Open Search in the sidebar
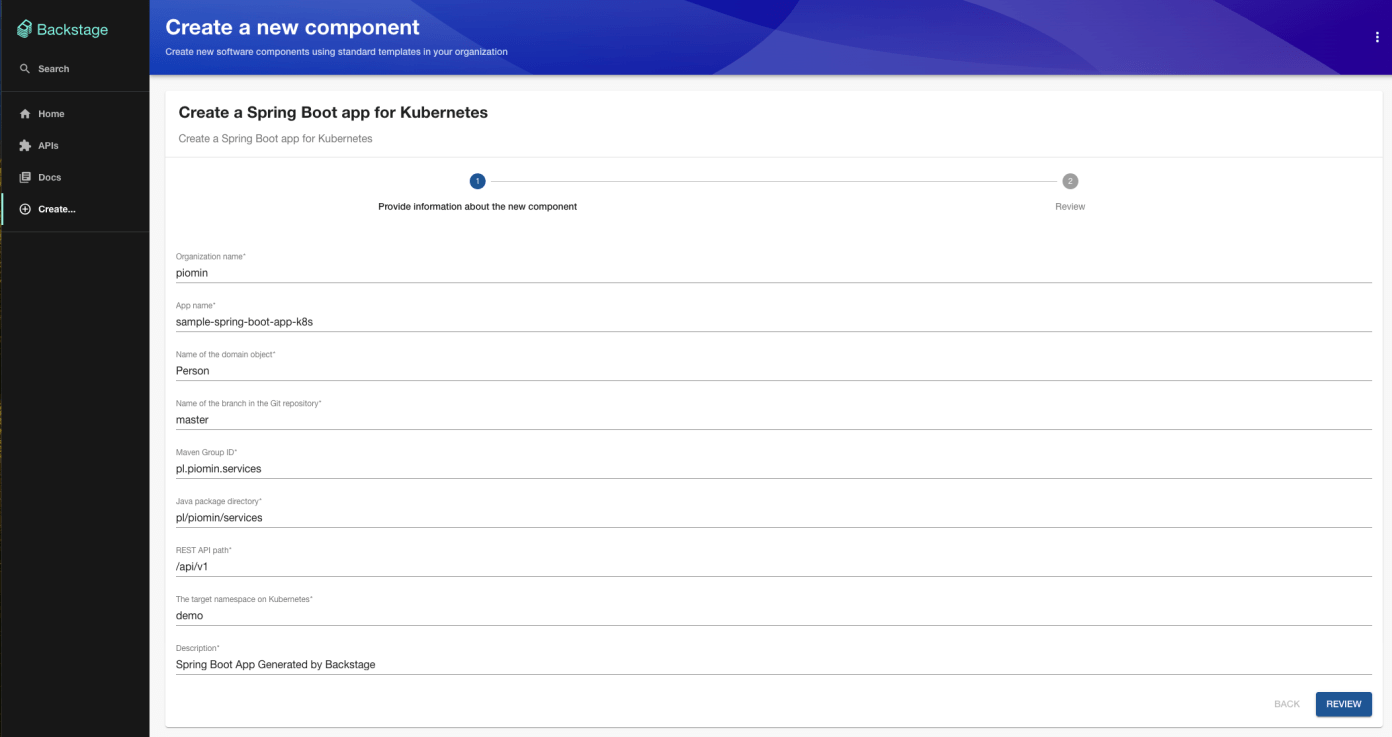 (75, 69)
